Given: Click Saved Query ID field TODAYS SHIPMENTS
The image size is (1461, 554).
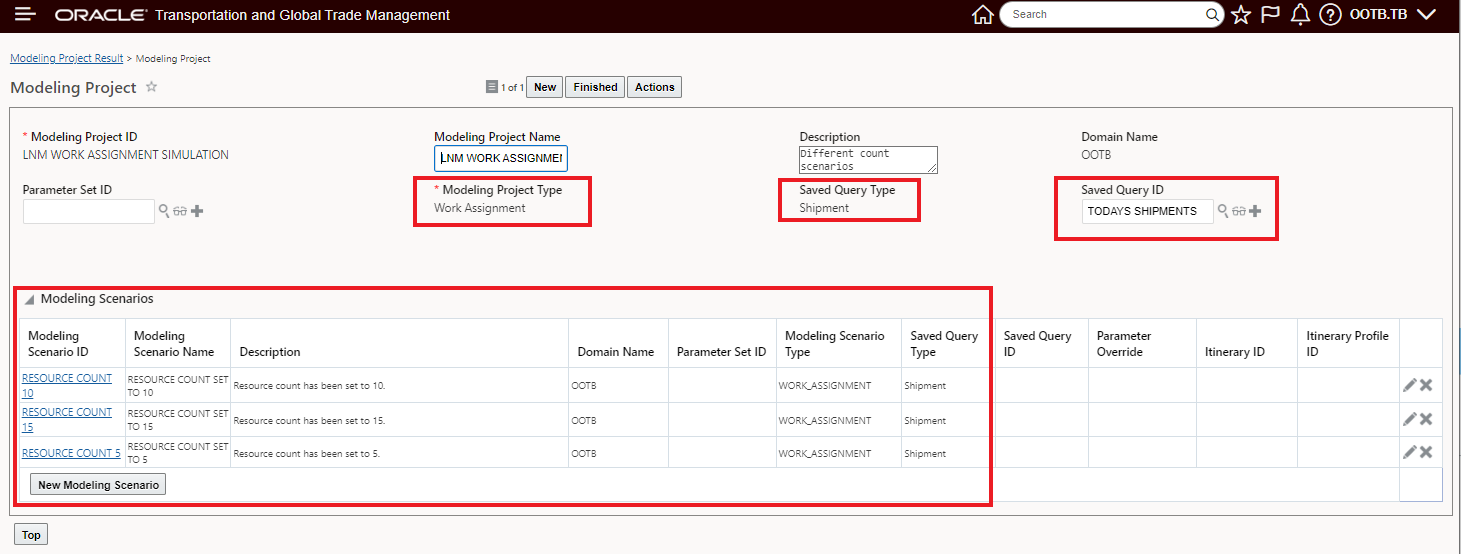Looking at the screenshot, I should click(x=1147, y=211).
